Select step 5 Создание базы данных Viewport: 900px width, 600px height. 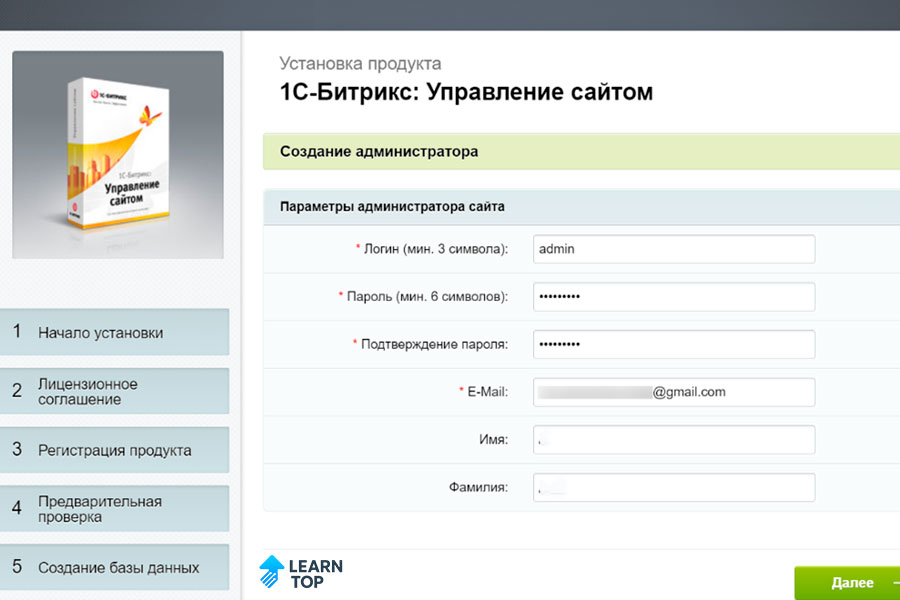[114, 567]
